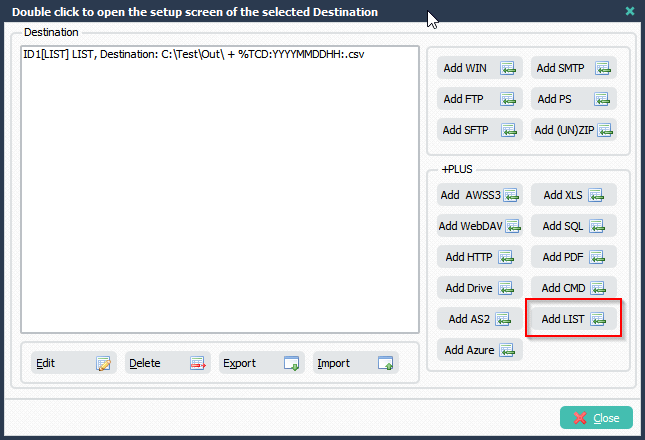
Task: Click the highlighted Add LIST button
Action: tap(573, 319)
